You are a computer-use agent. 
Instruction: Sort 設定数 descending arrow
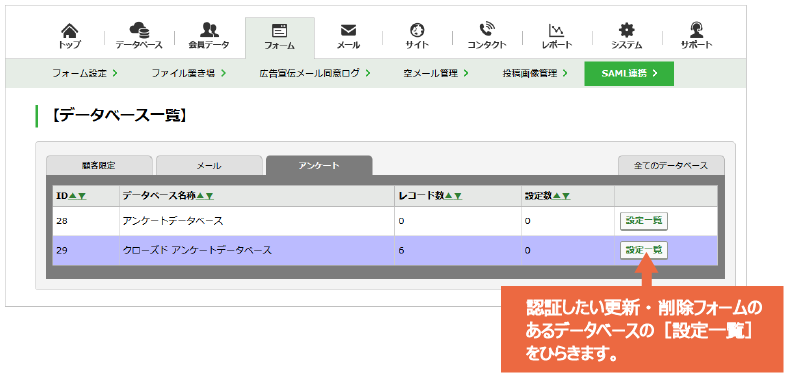(x=566, y=196)
